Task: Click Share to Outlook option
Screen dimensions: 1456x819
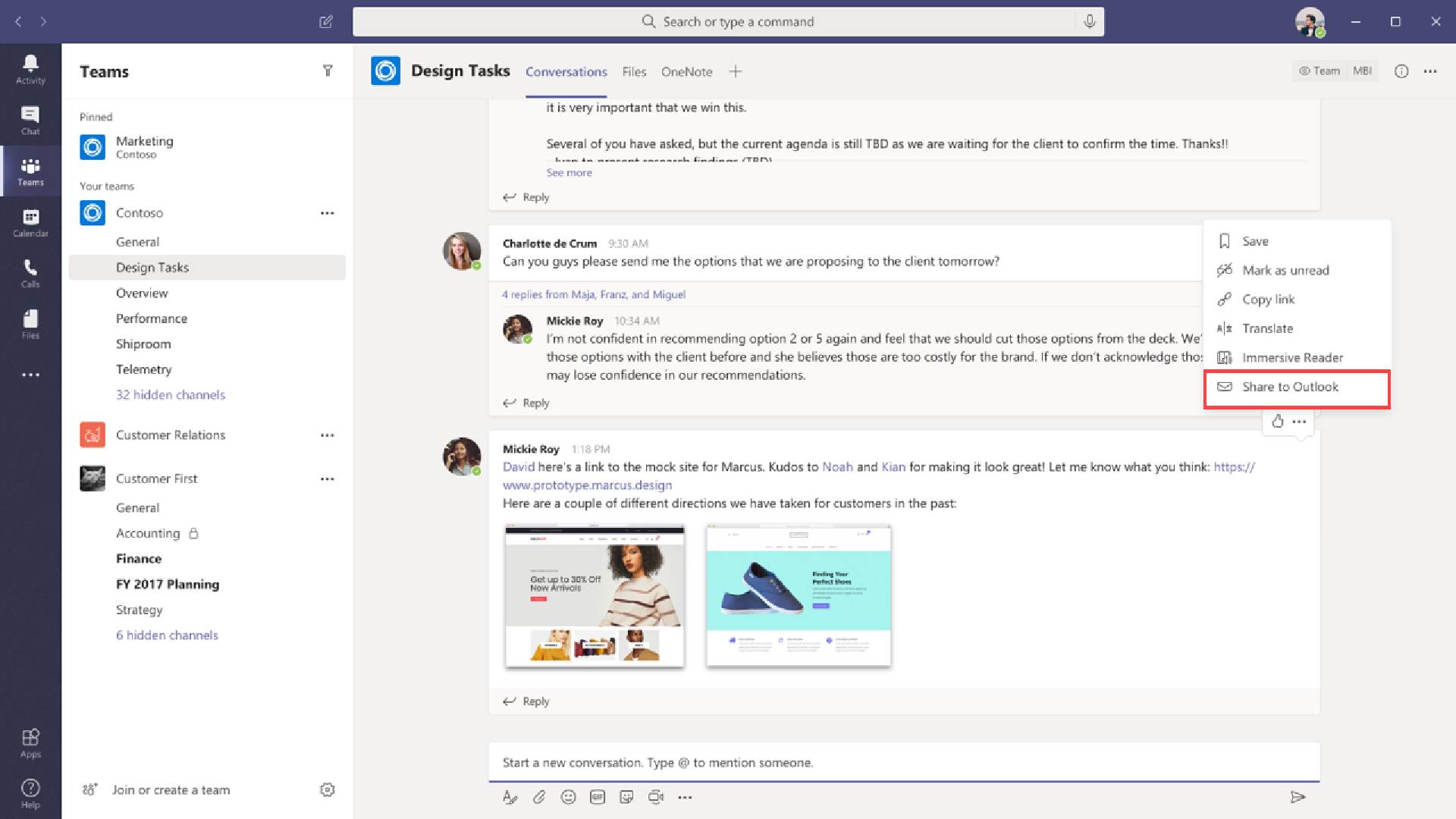Action: (x=1290, y=387)
